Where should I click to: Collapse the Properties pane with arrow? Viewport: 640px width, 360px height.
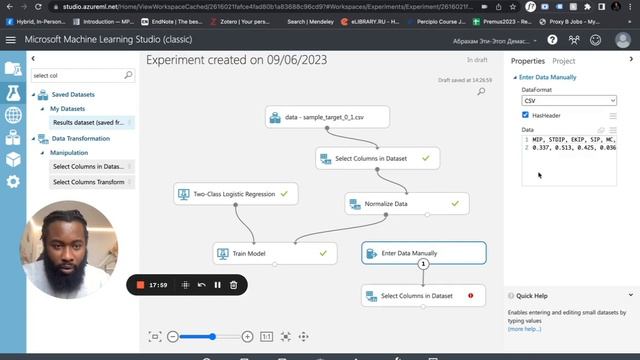click(x=631, y=59)
